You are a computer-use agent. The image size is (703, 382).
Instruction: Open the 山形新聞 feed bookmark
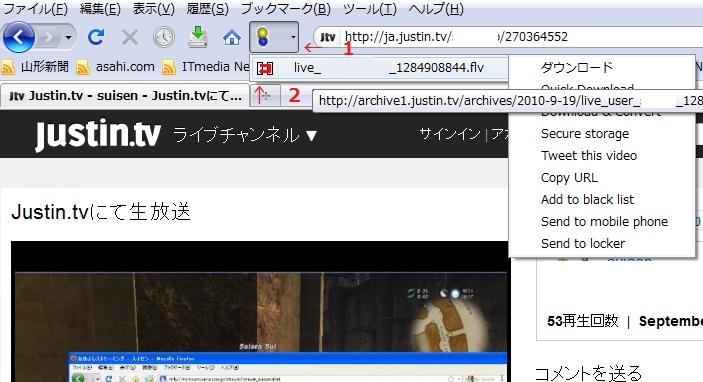coord(35,67)
